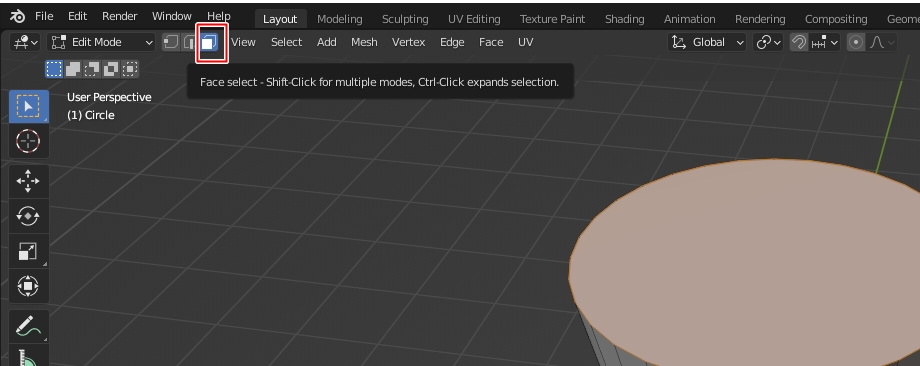The image size is (920, 366).
Task: Choose Invert Existing Selection mode
Action: [111, 69]
